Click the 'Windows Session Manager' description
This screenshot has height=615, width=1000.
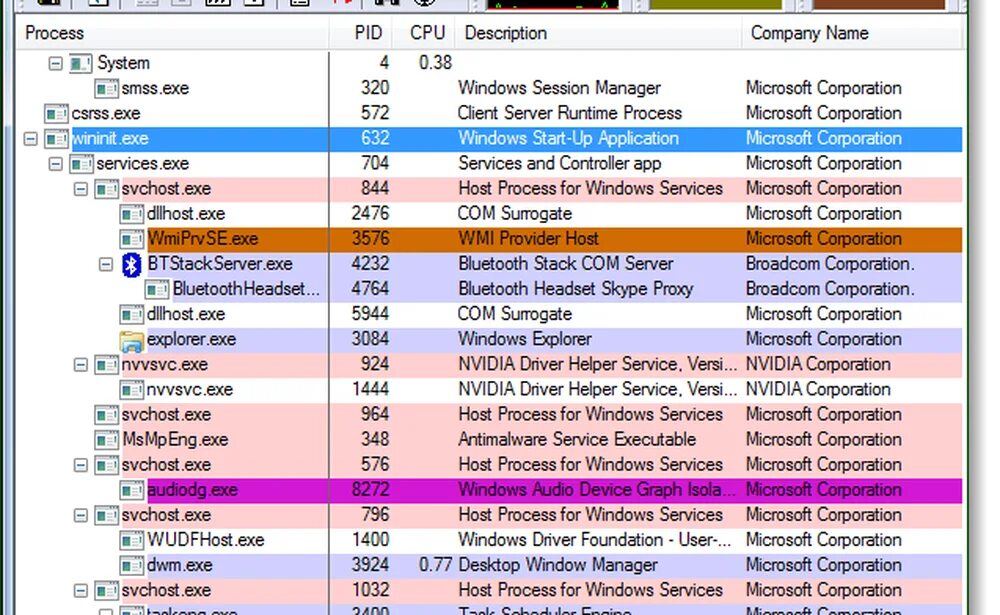coord(559,88)
